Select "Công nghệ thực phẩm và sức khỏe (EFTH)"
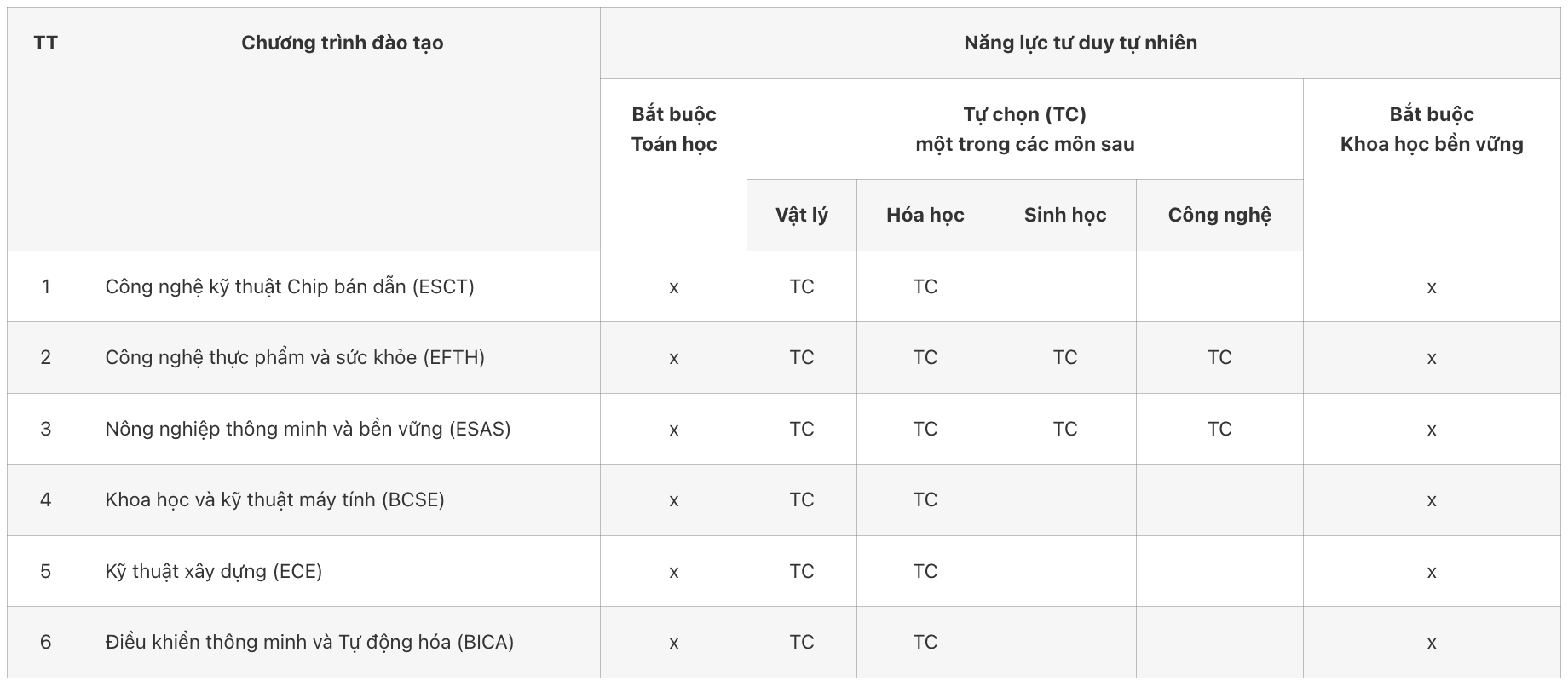 [295, 357]
